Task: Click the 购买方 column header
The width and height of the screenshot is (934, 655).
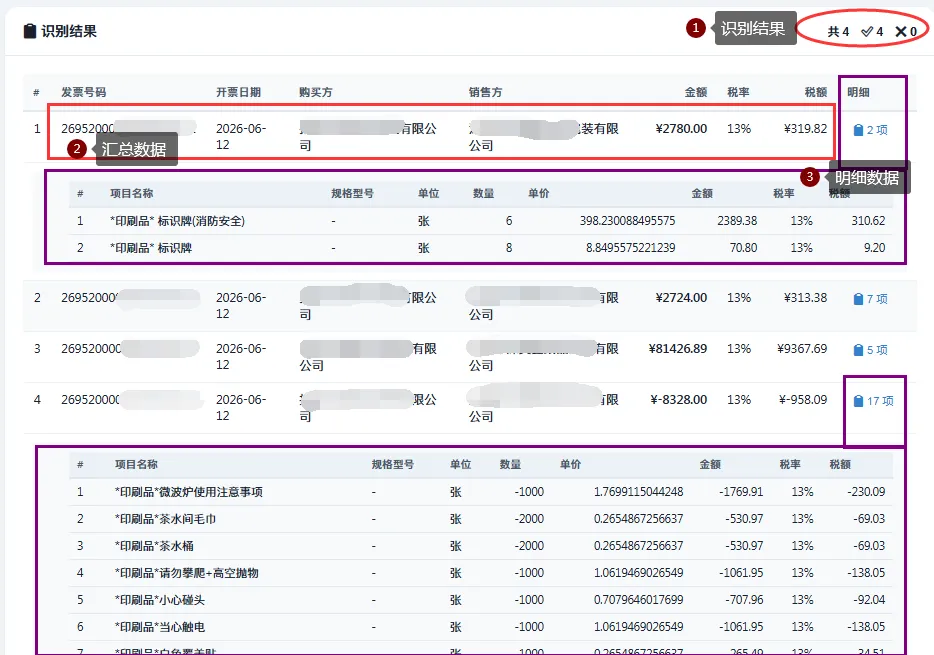Action: pyautogui.click(x=316, y=92)
